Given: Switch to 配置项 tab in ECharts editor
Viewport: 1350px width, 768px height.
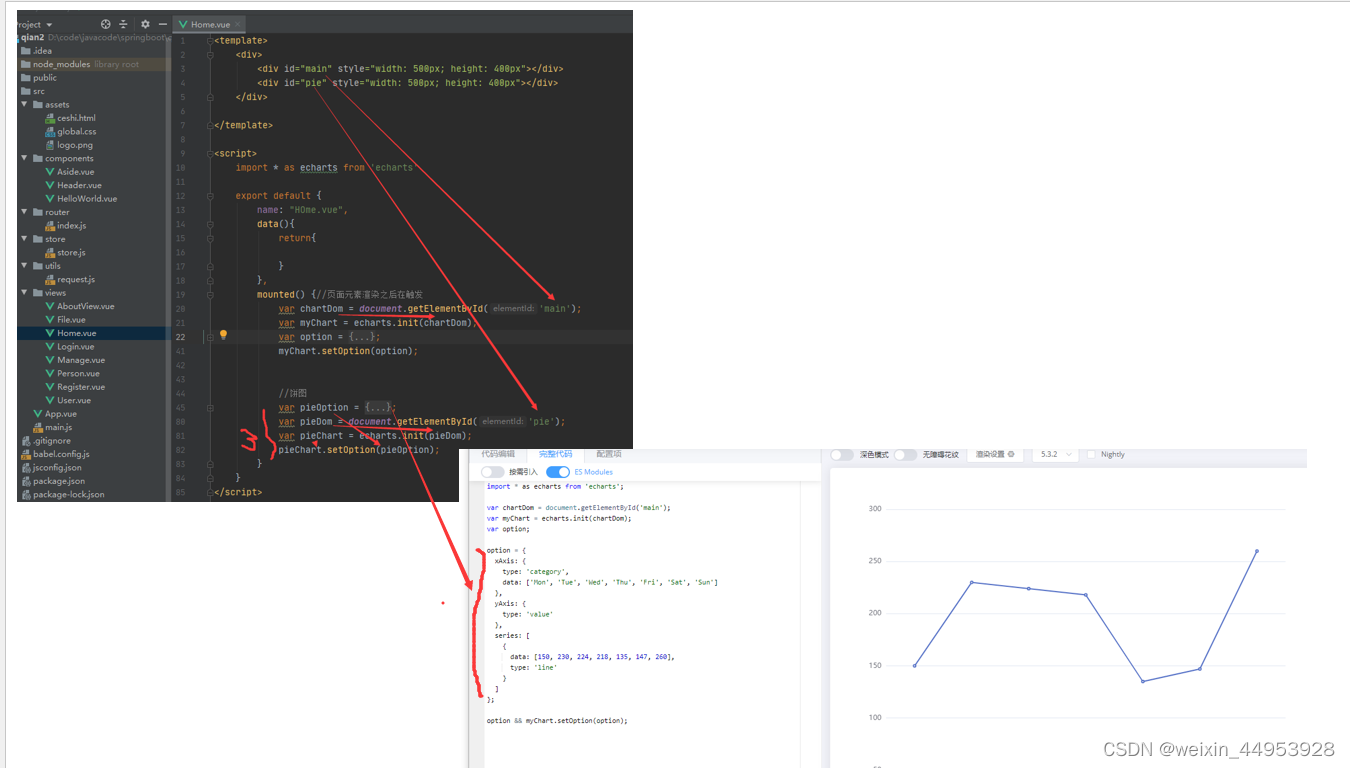Looking at the screenshot, I should pos(608,454).
